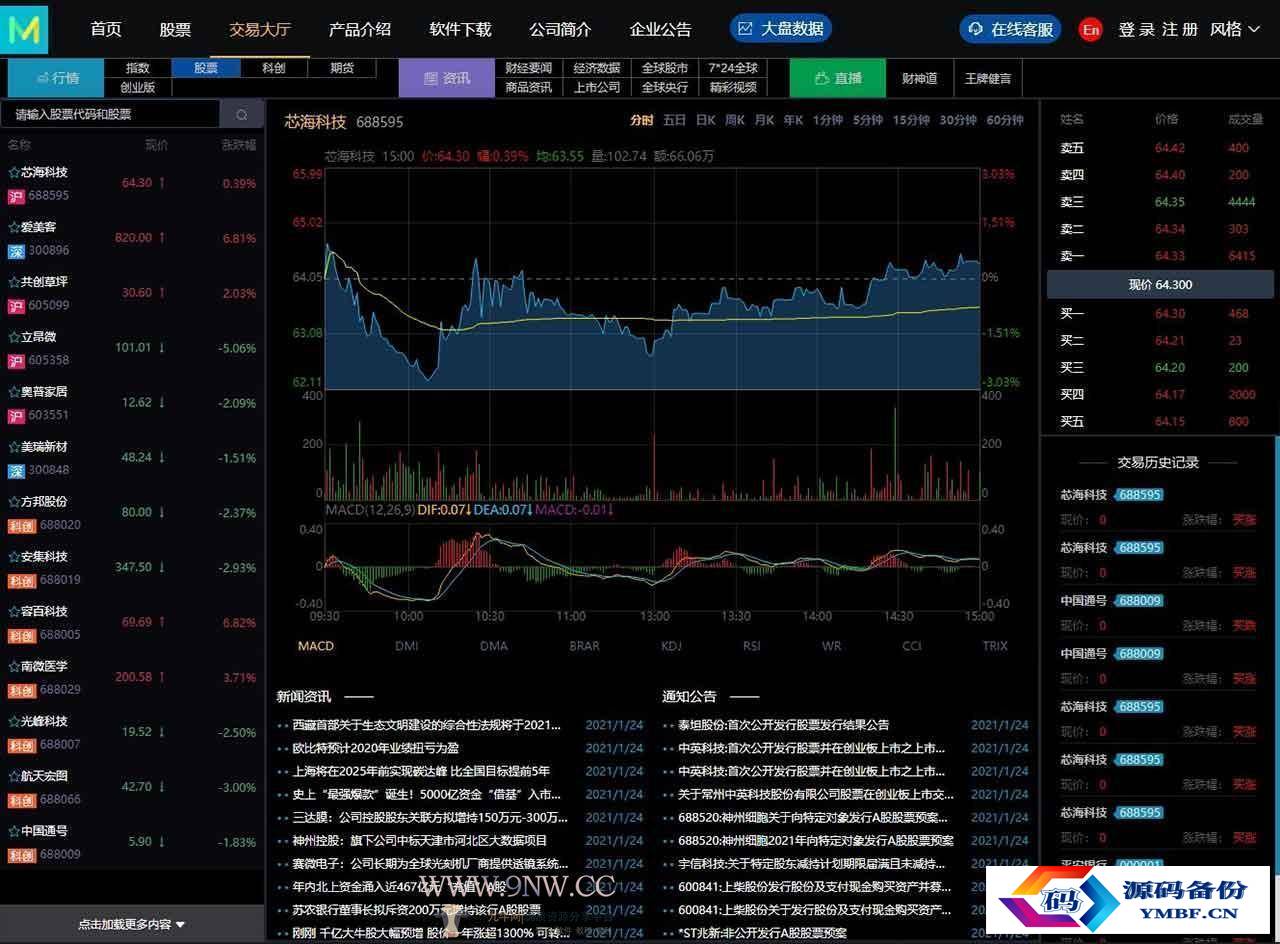Viewport: 1280px width, 944px height.
Task: Open 财经要闻 news tab
Action: point(529,68)
